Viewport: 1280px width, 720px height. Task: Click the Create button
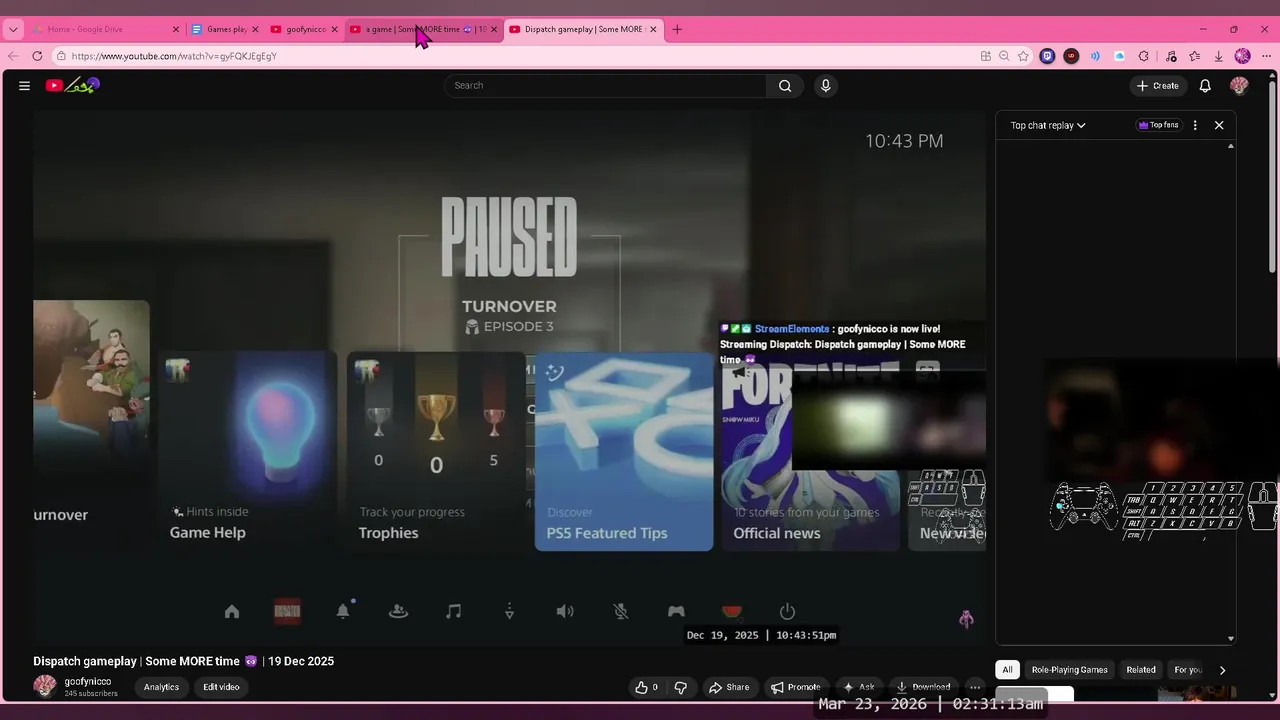pos(1158,86)
